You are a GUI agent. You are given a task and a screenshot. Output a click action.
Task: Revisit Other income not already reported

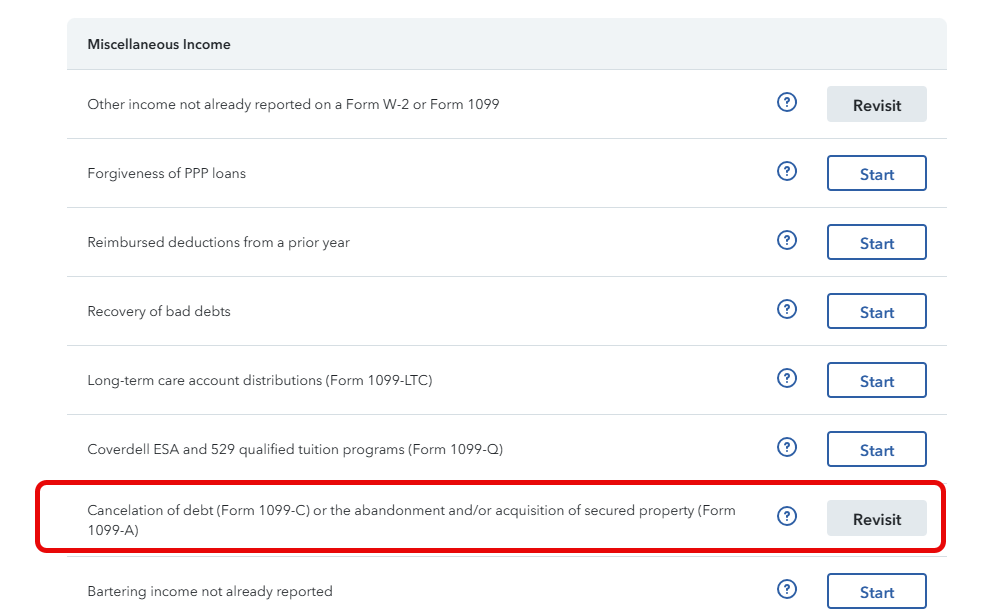pos(877,104)
